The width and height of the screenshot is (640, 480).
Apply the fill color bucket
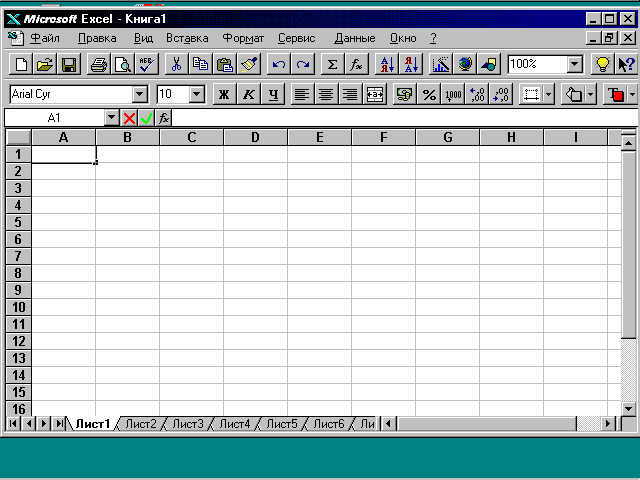click(x=573, y=95)
